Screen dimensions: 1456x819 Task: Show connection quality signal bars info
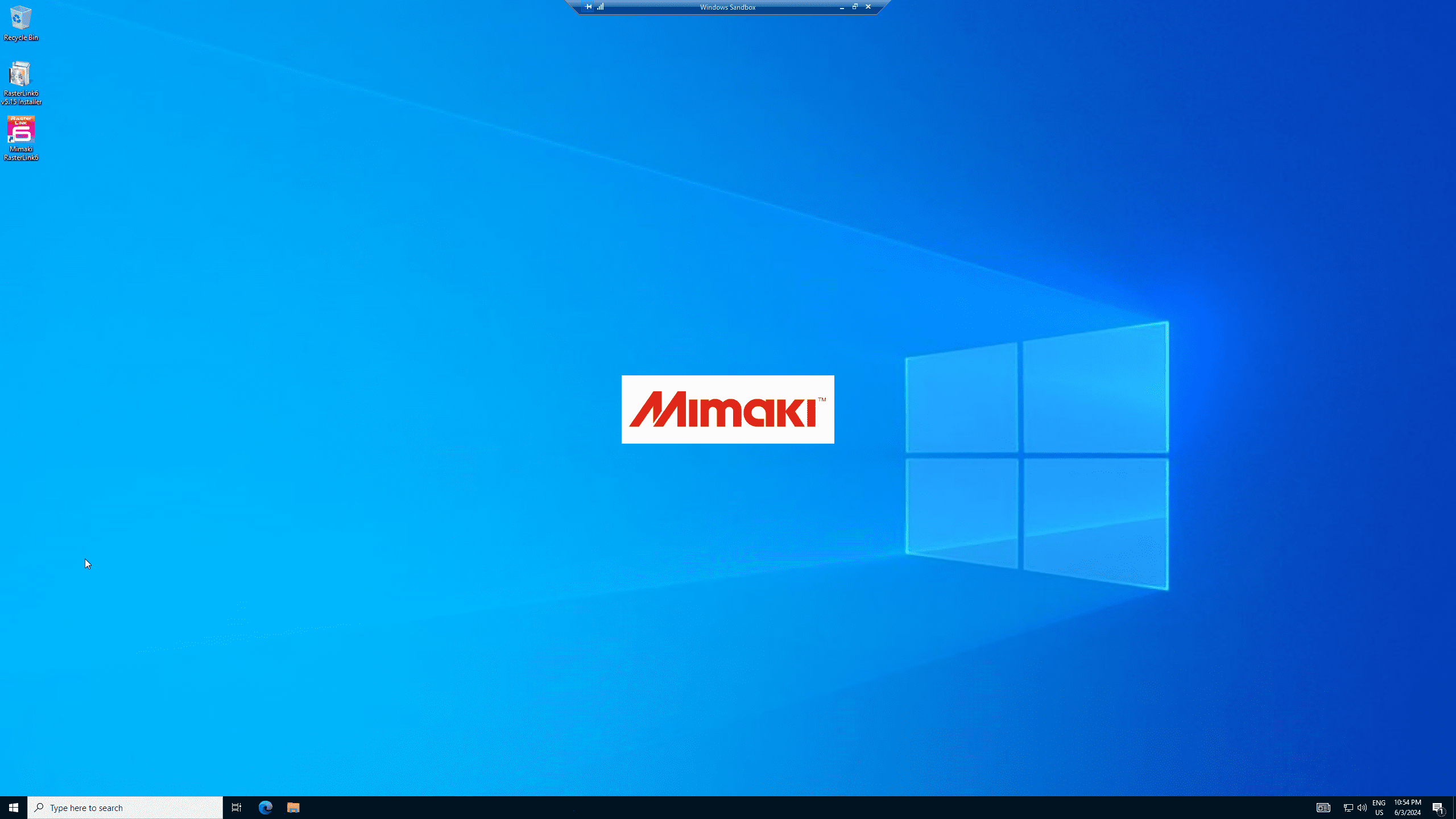(x=601, y=7)
